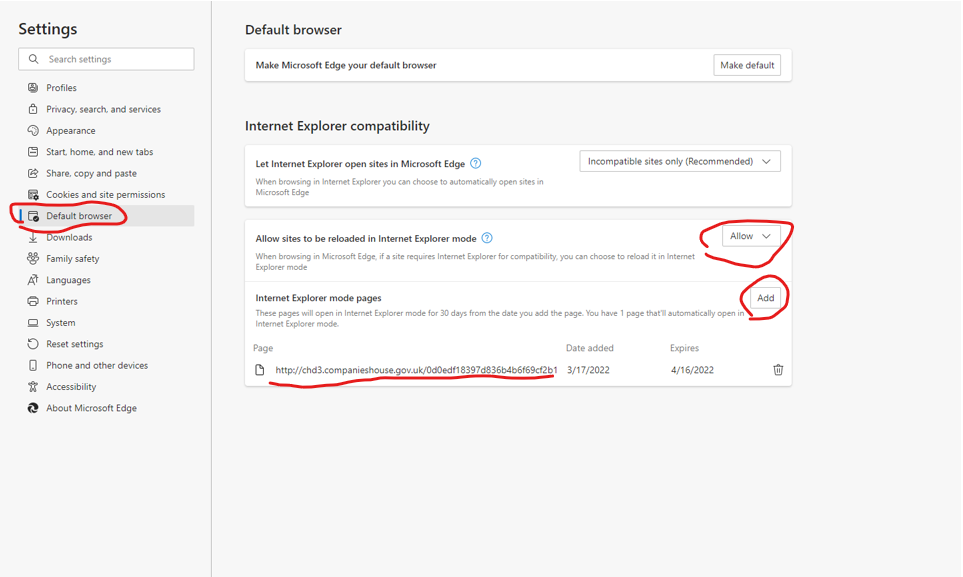This screenshot has height=577, width=963.
Task: Click the Phone and other devices icon
Action: click(33, 365)
